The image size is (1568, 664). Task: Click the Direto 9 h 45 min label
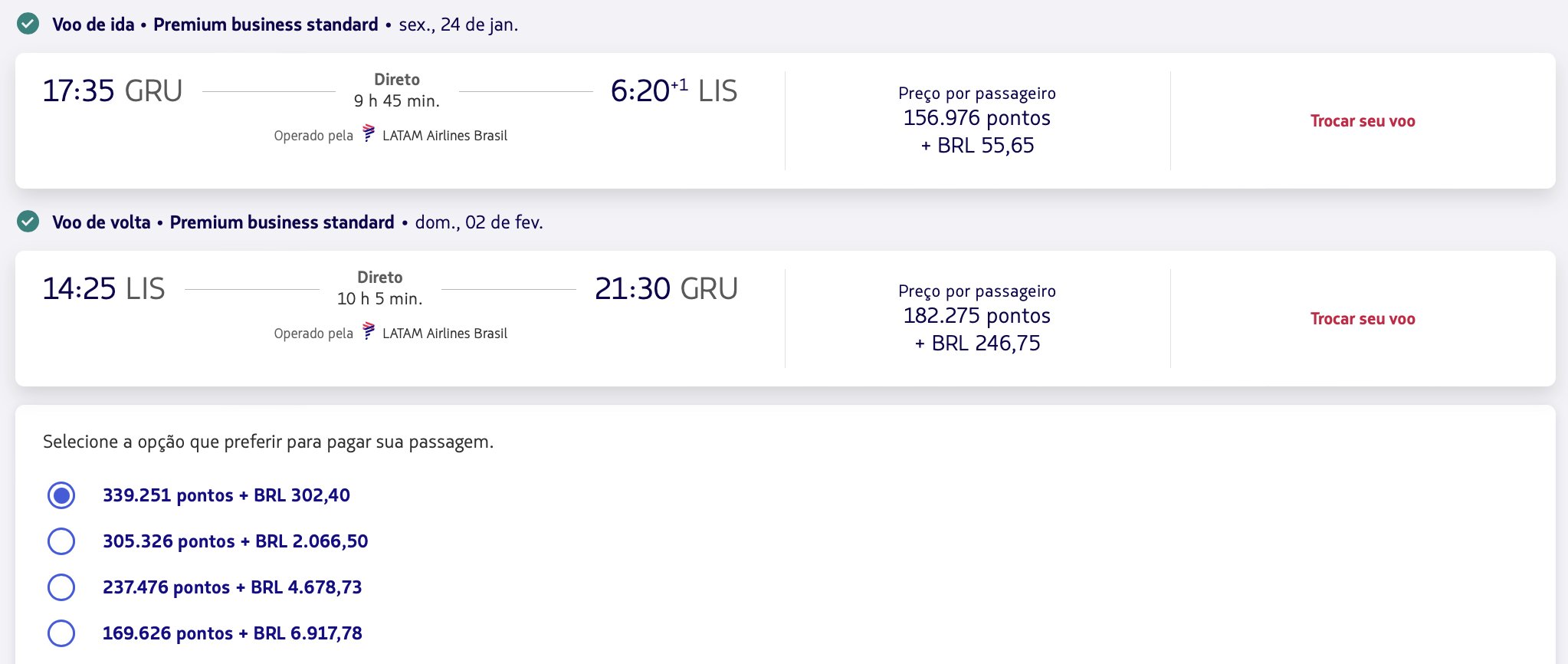point(397,90)
